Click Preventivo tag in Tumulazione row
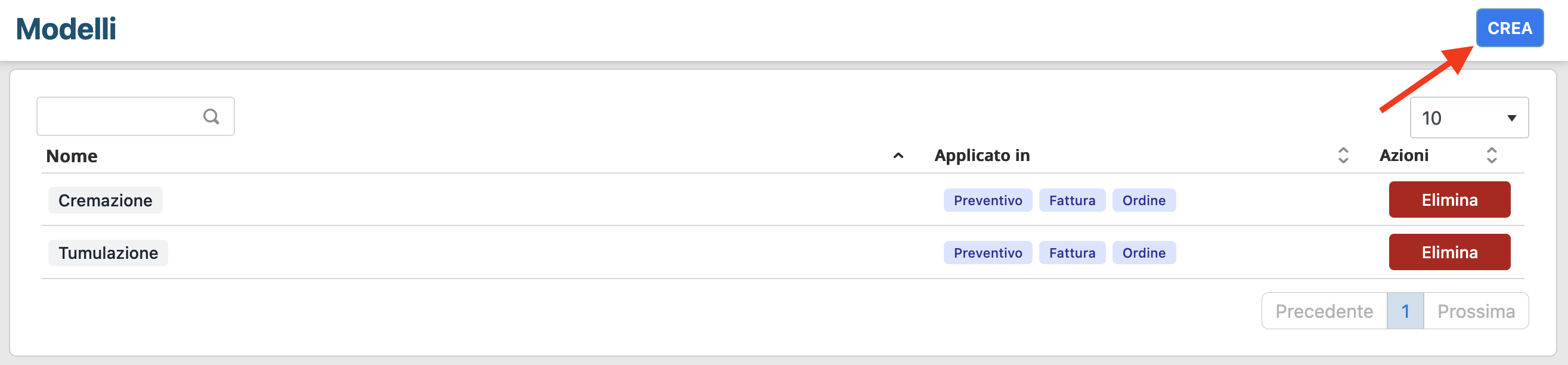Image resolution: width=1568 pixels, height=365 pixels. click(x=987, y=253)
